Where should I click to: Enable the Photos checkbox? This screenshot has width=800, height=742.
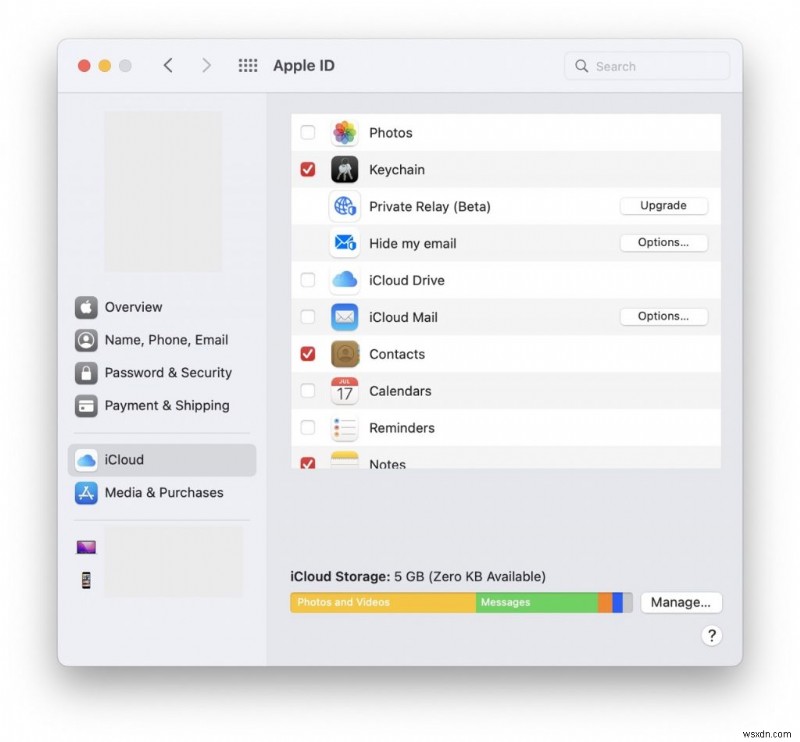coord(308,132)
